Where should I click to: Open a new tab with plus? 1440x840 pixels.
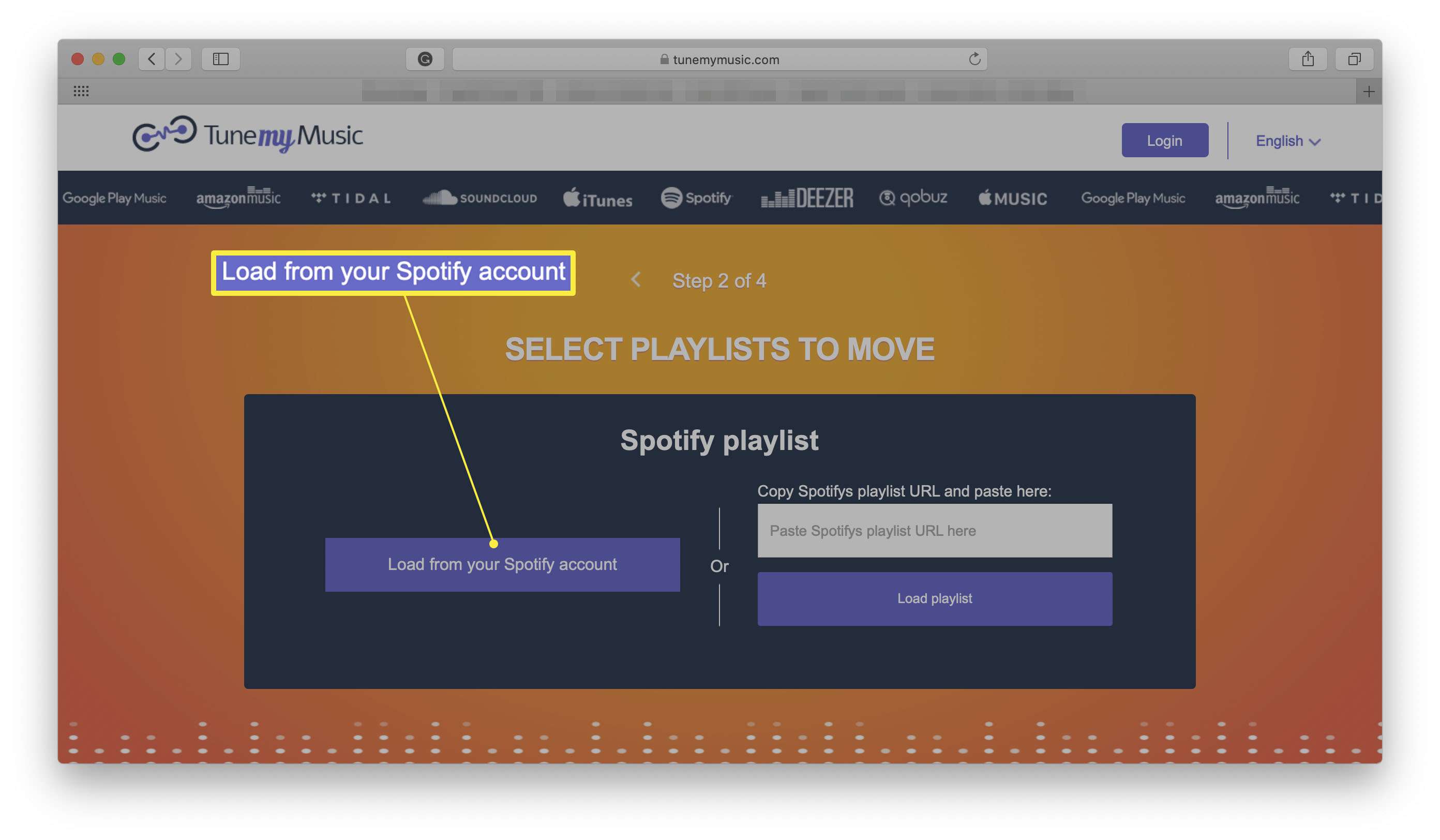(x=1369, y=92)
